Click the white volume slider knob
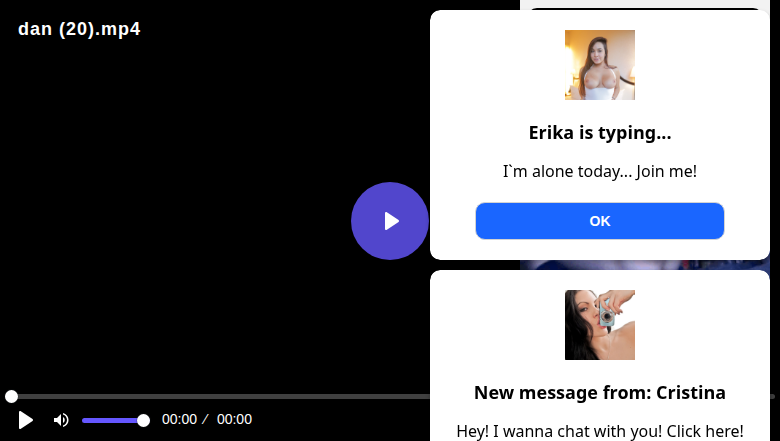This screenshot has height=441, width=780. pyautogui.click(x=143, y=421)
